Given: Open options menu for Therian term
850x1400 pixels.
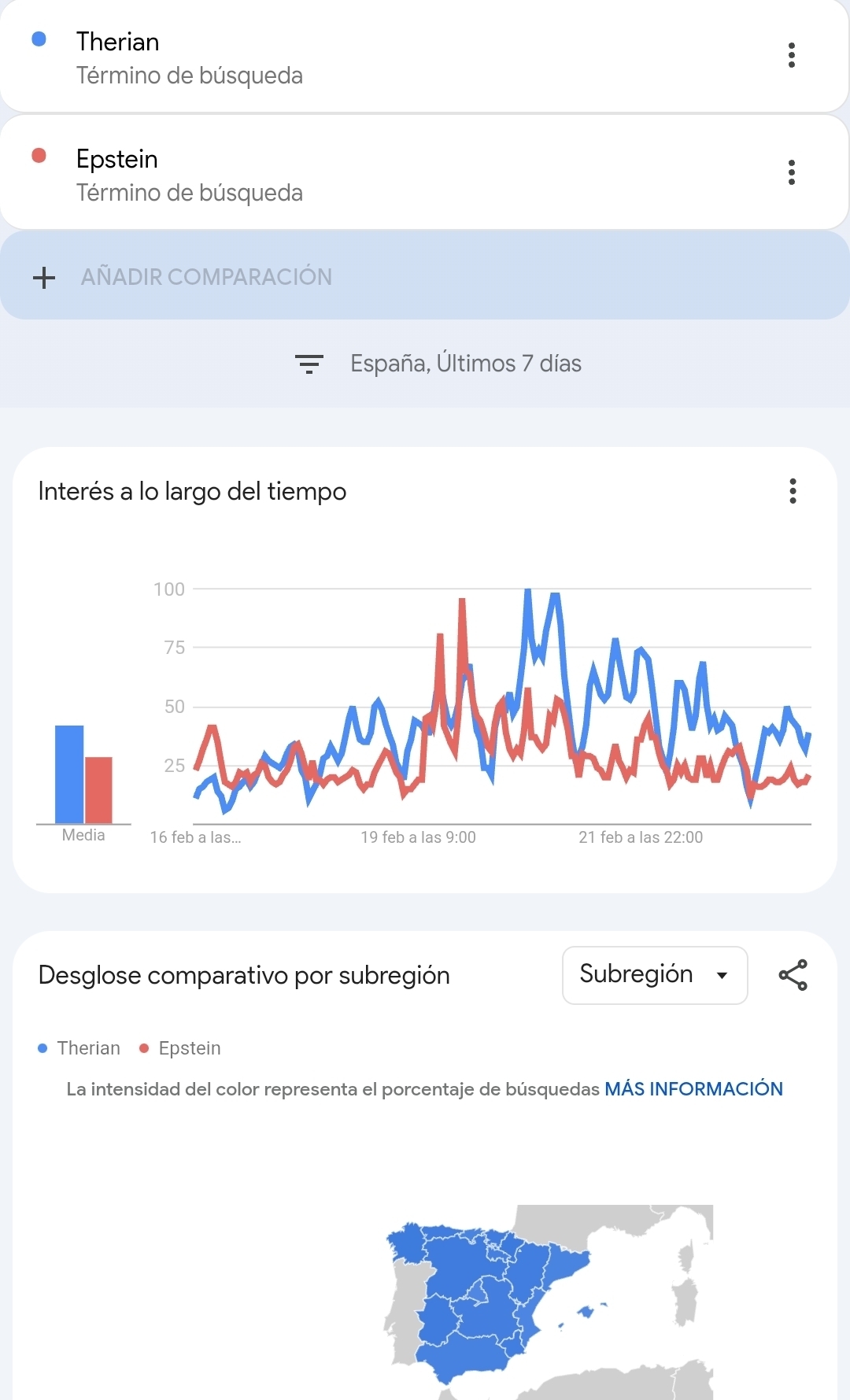Looking at the screenshot, I should [x=791, y=55].
